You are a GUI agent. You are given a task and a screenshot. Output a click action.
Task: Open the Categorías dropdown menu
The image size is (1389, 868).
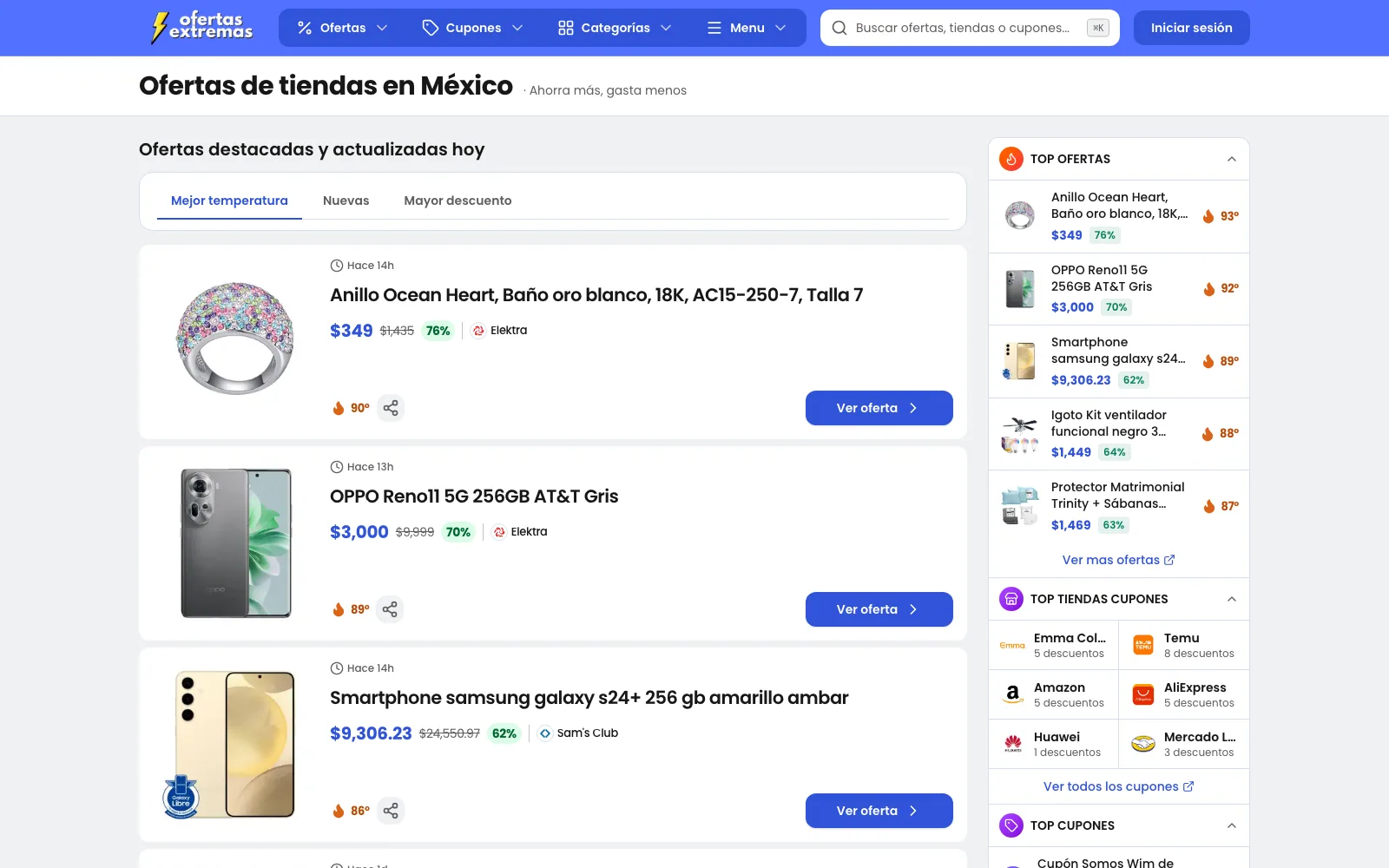pos(615,28)
